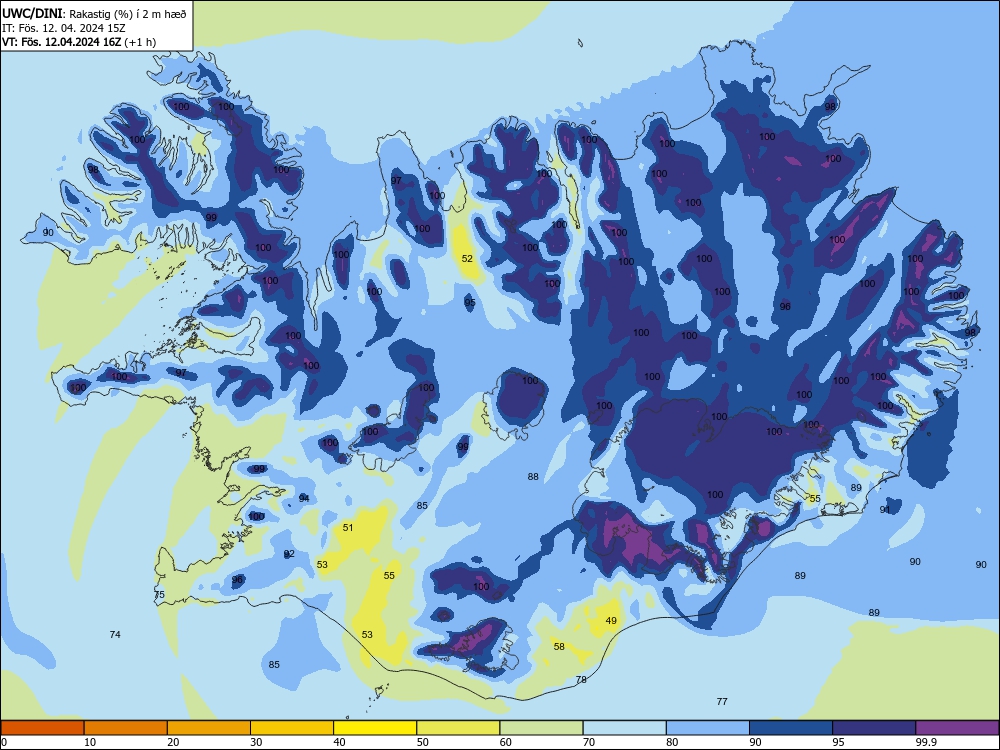
Task: Click the humidity value 88 in central Iceland
Action: pos(533,476)
